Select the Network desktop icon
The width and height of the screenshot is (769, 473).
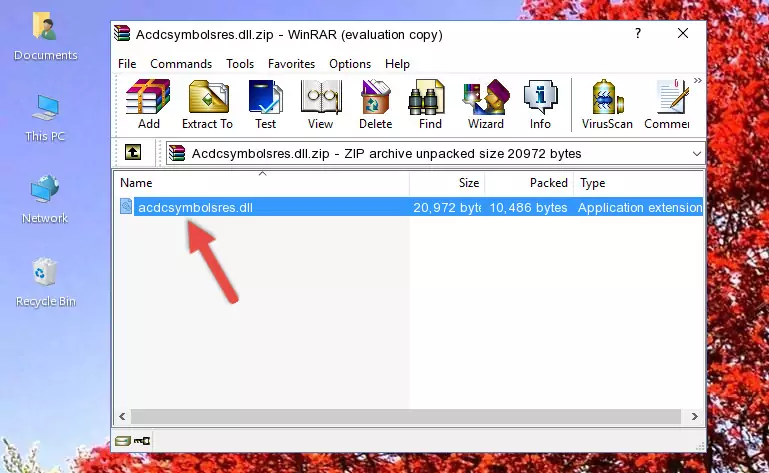pos(45,199)
